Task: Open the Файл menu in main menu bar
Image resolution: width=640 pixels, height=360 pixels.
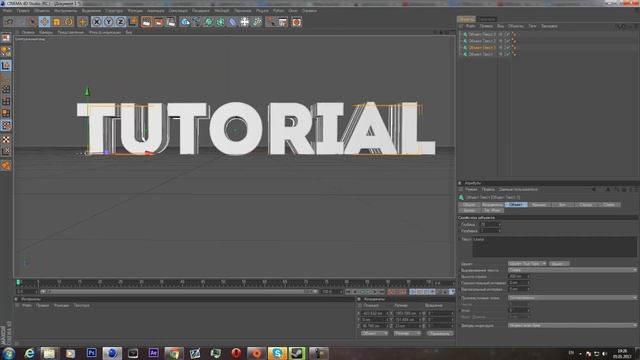Action: 7,11
